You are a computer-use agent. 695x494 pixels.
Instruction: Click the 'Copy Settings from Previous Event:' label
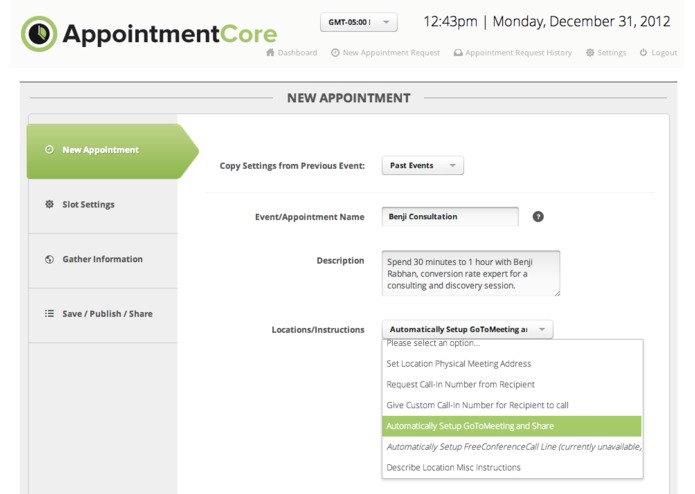pyautogui.click(x=292, y=166)
